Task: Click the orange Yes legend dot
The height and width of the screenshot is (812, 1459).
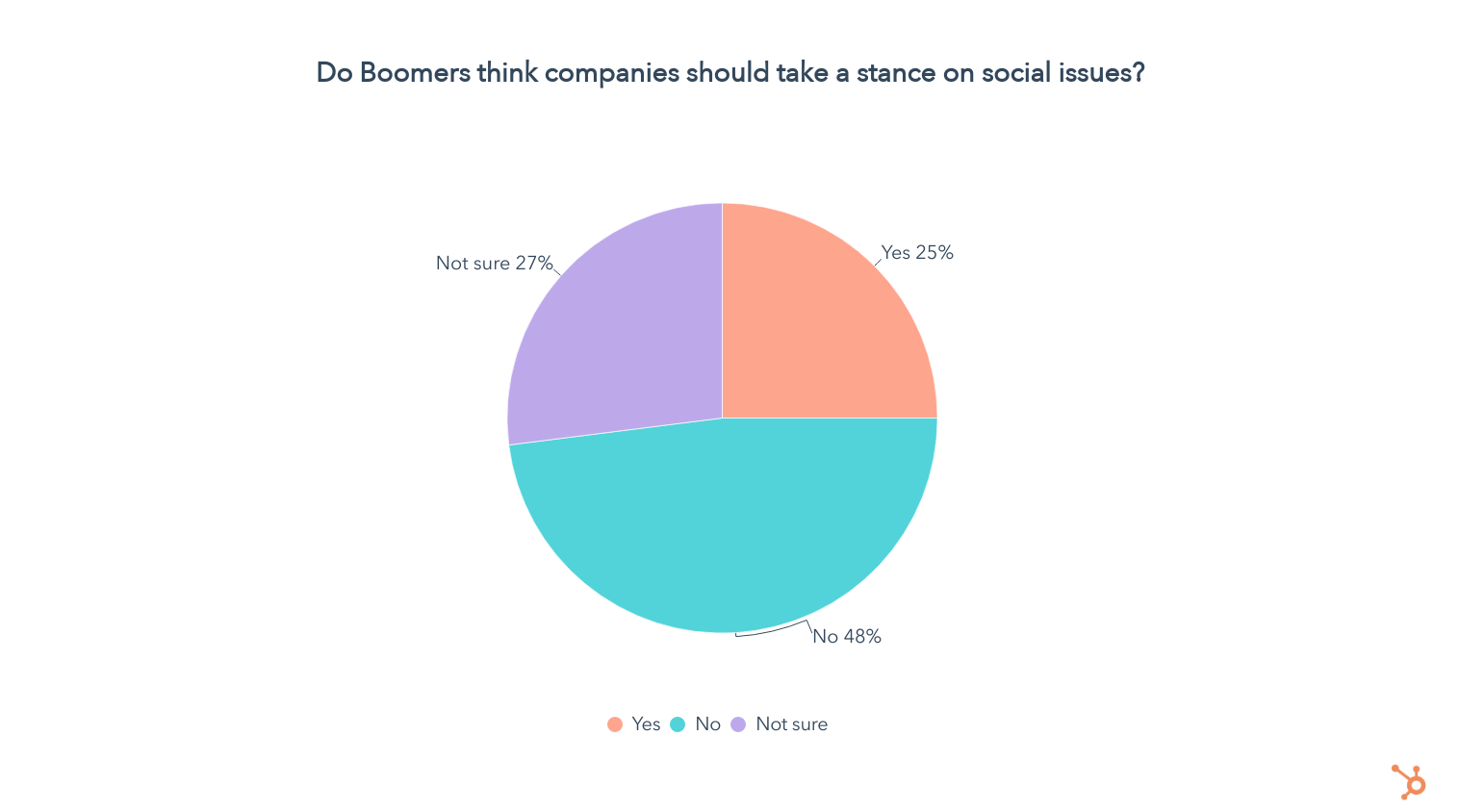Action: point(615,724)
